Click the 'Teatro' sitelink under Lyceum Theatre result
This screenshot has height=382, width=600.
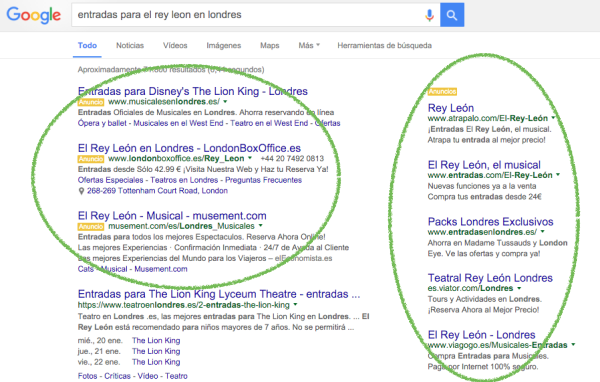176,376
